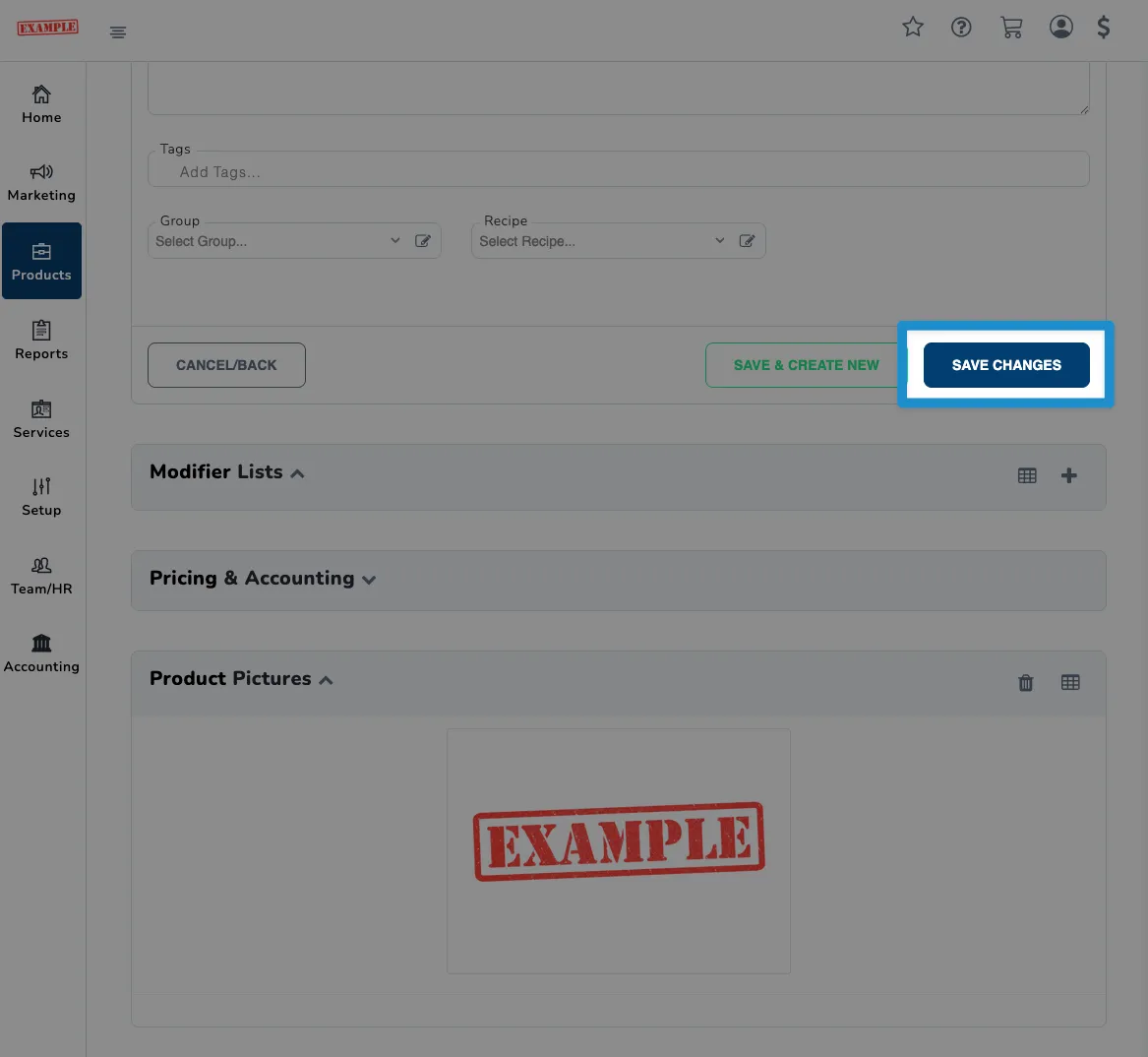The width and height of the screenshot is (1148, 1057).
Task: Go to Home in the sidebar
Action: coord(41,104)
